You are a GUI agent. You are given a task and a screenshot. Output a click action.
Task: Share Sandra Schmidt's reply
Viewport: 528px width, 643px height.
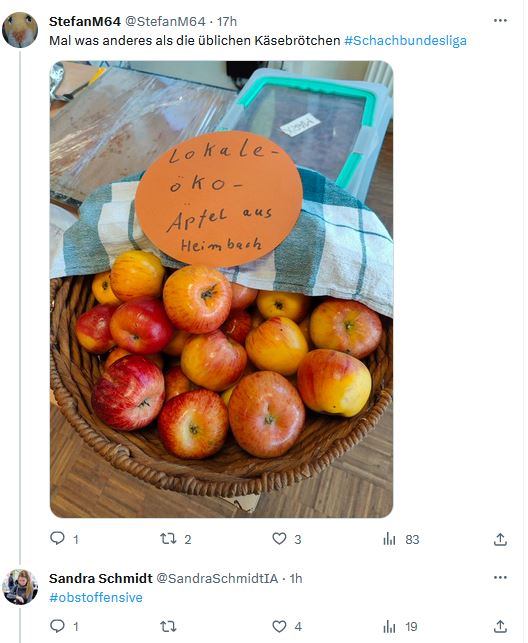[x=500, y=627]
